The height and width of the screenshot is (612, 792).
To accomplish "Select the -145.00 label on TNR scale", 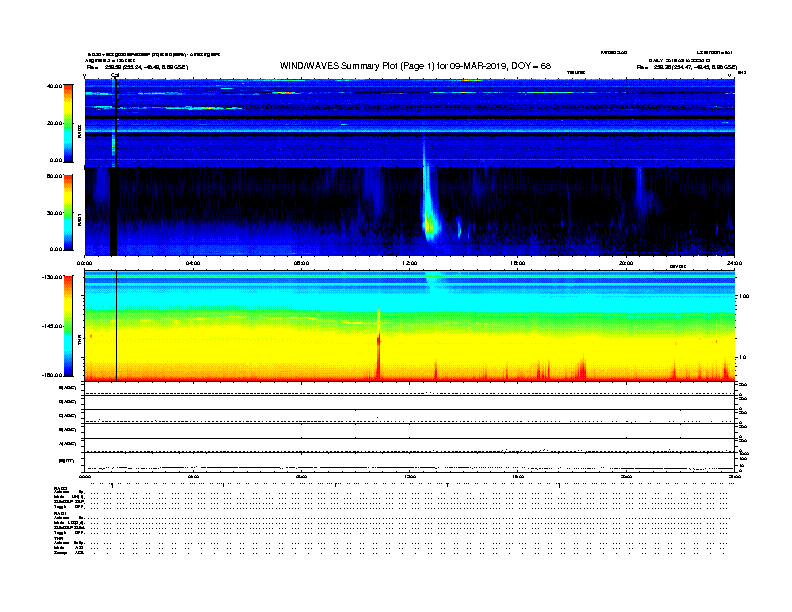I will click(x=53, y=326).
